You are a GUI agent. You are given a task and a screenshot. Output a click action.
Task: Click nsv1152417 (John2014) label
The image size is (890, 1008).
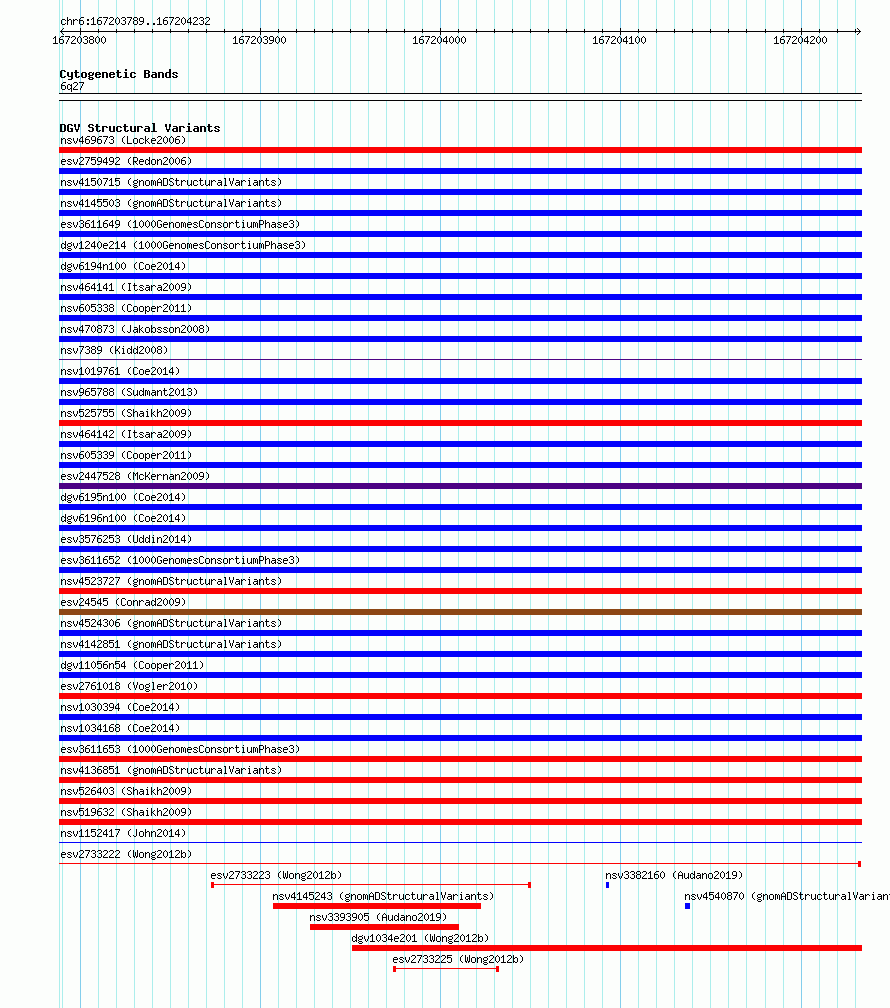pos(123,833)
